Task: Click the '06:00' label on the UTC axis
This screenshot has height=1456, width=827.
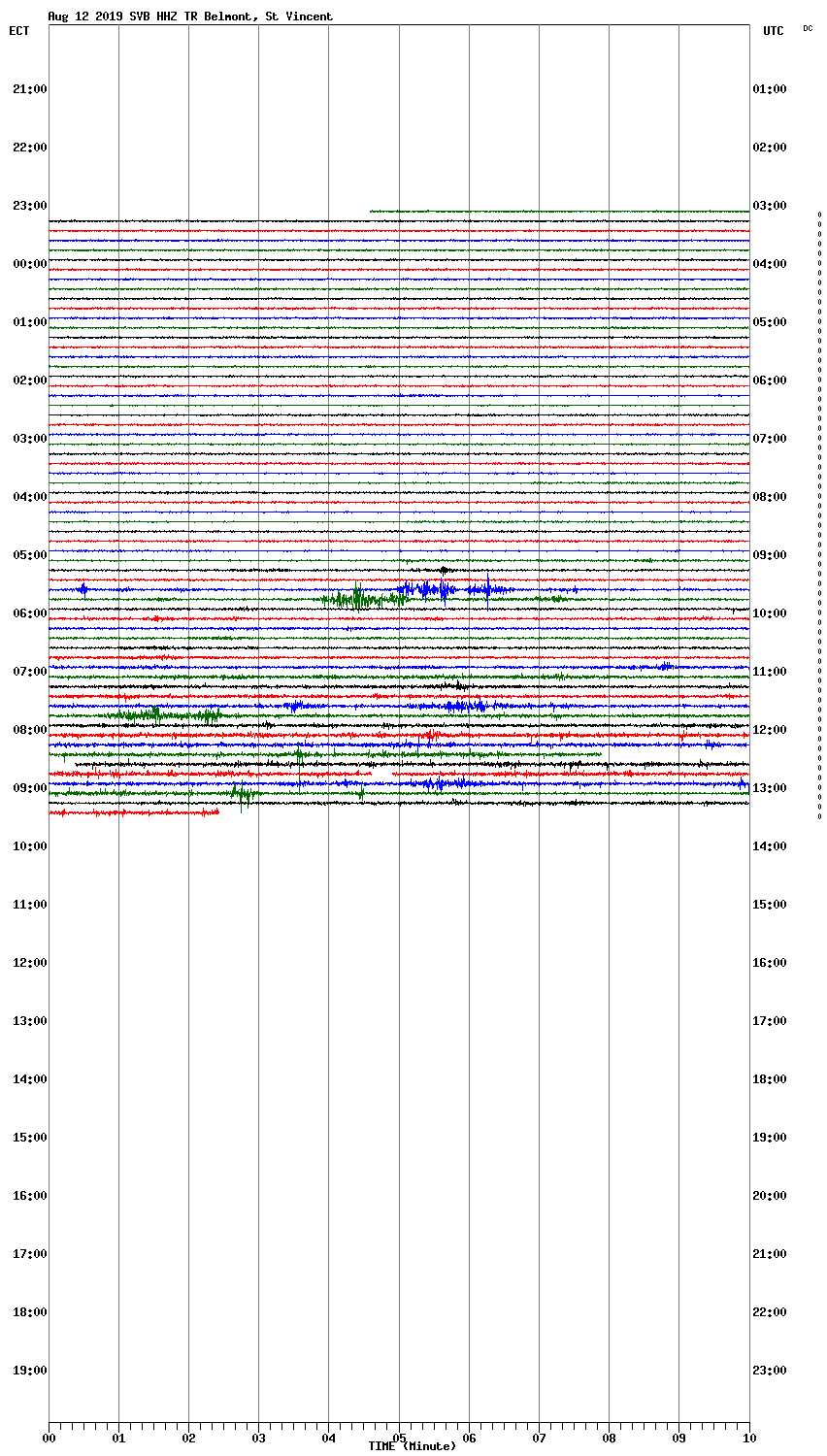Action: point(770,381)
